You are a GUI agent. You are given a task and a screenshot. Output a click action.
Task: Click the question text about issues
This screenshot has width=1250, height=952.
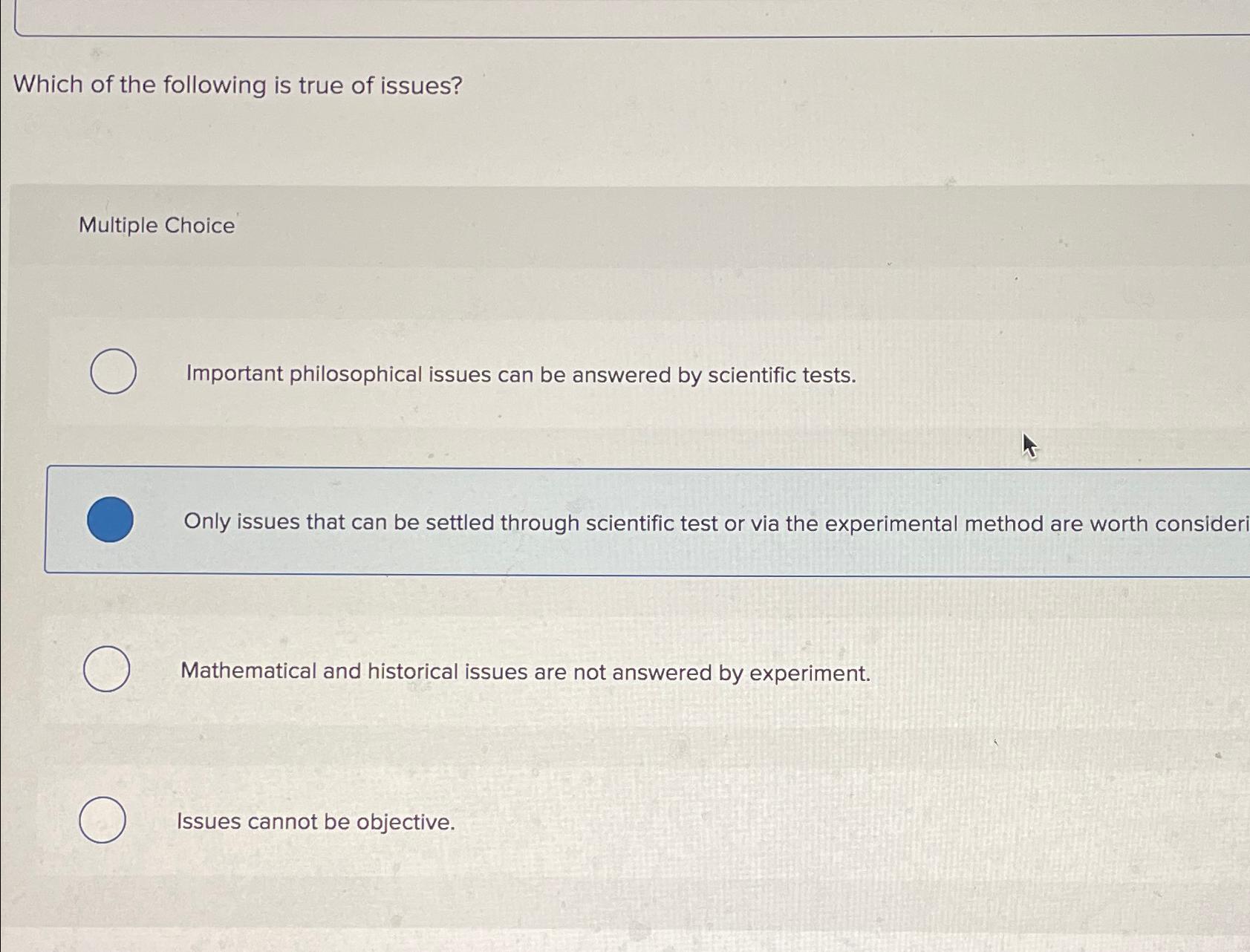[236, 85]
